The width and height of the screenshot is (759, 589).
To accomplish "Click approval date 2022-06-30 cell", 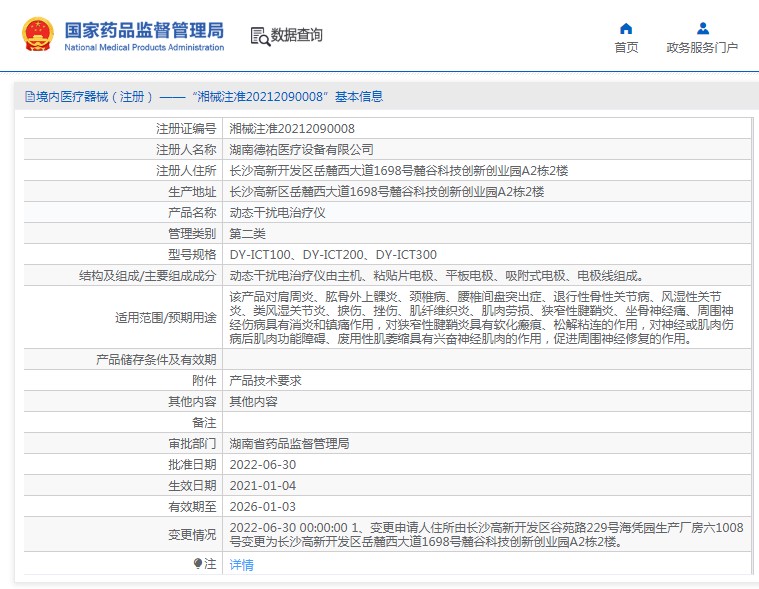I will (x=262, y=465).
